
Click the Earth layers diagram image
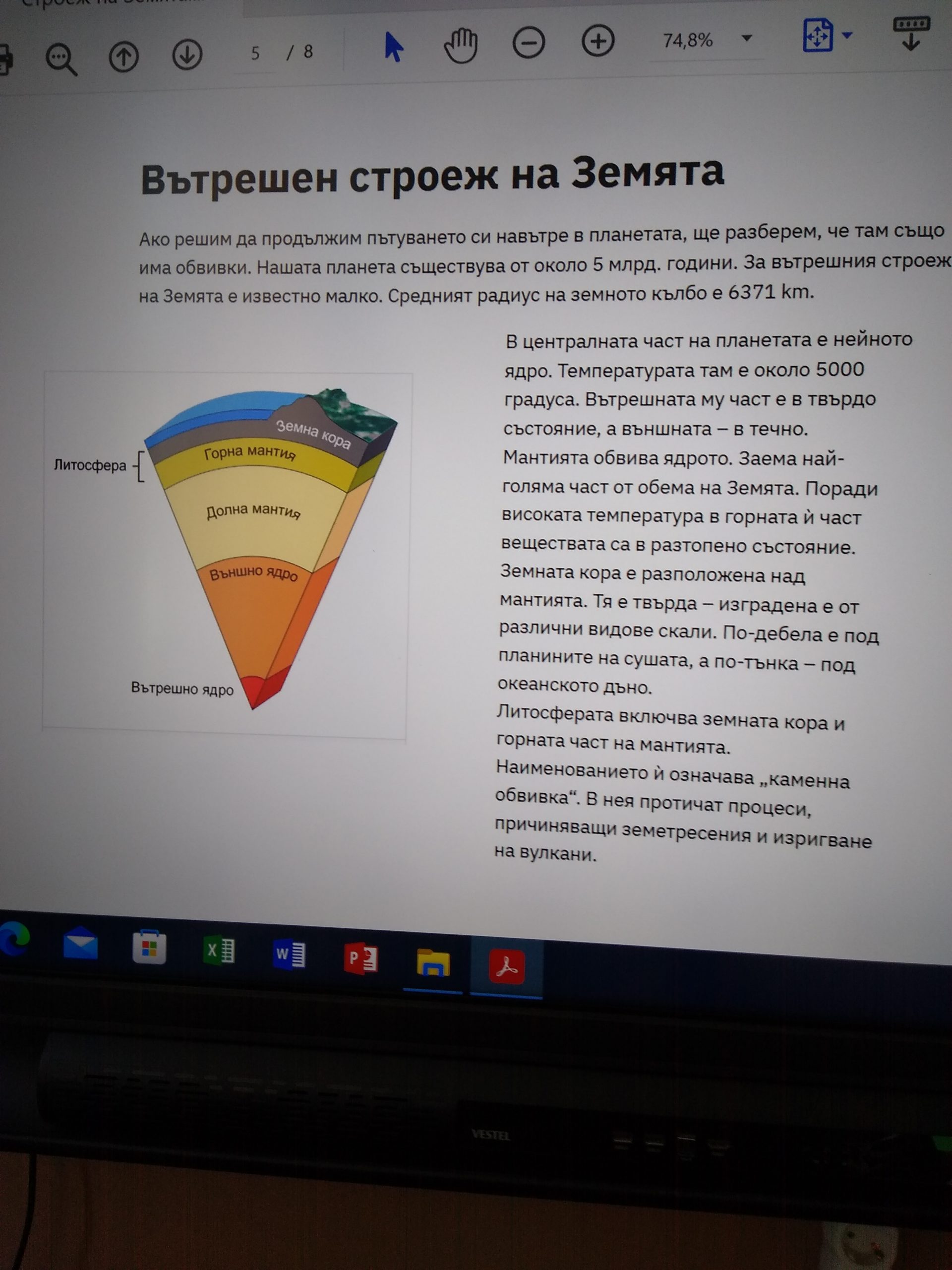click(x=227, y=555)
